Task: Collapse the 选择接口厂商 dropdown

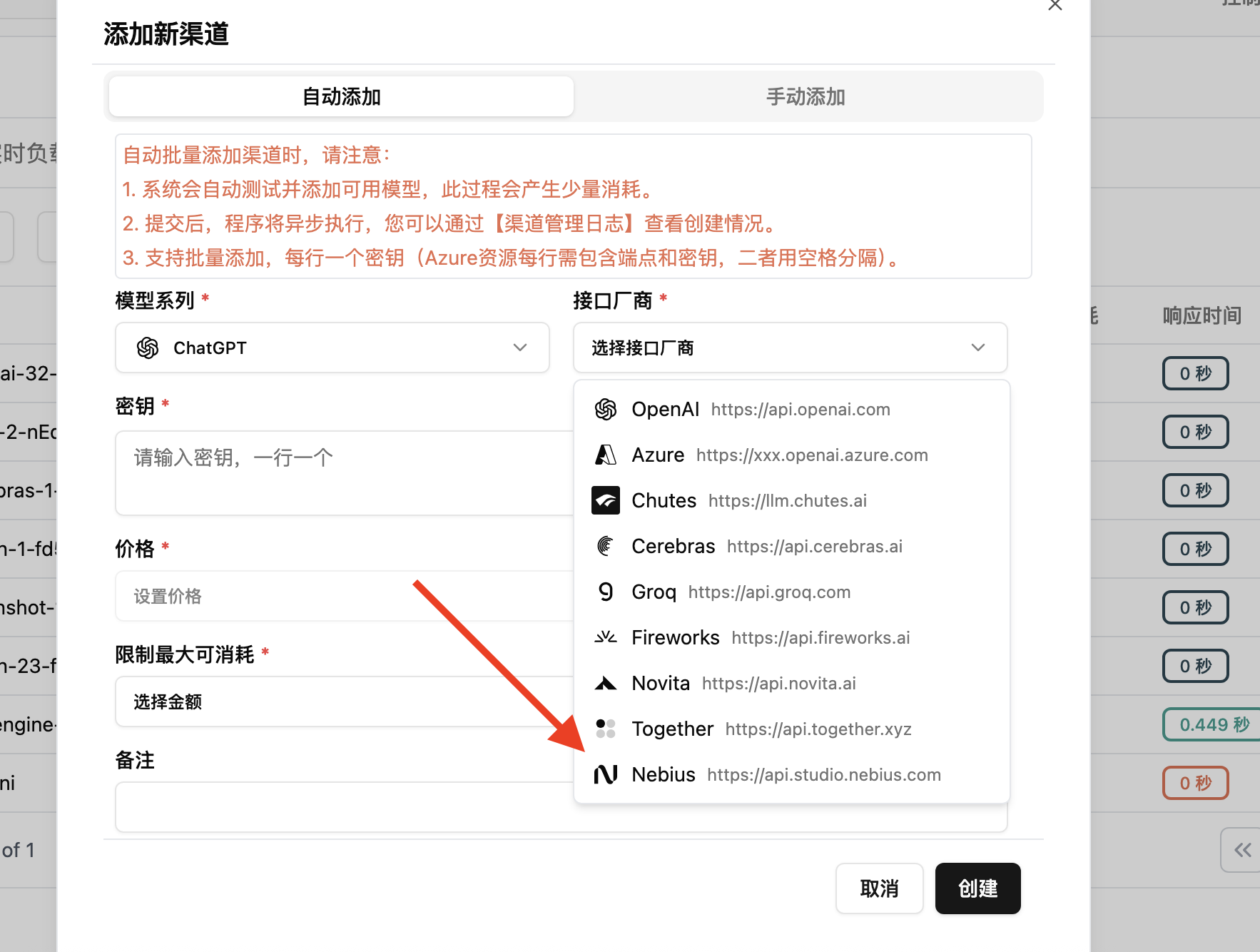Action: 790,348
